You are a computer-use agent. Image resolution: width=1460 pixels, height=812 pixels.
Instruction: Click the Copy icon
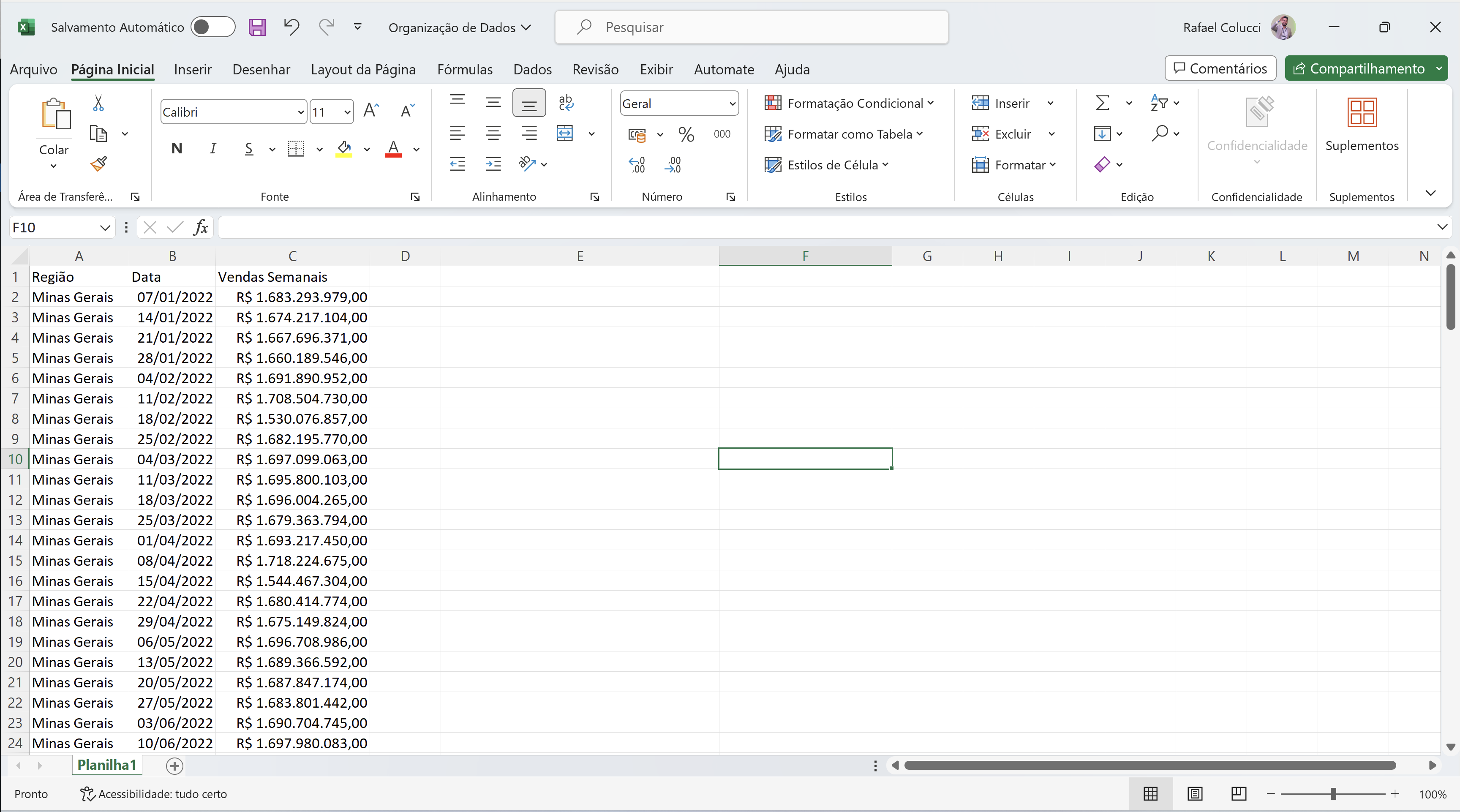tap(98, 134)
